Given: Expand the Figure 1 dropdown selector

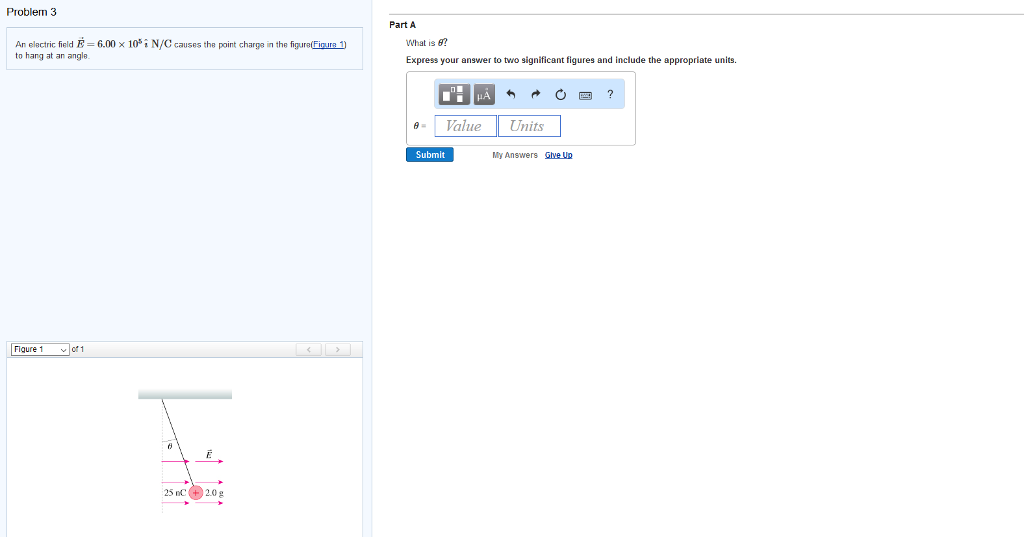Looking at the screenshot, I should (40, 350).
